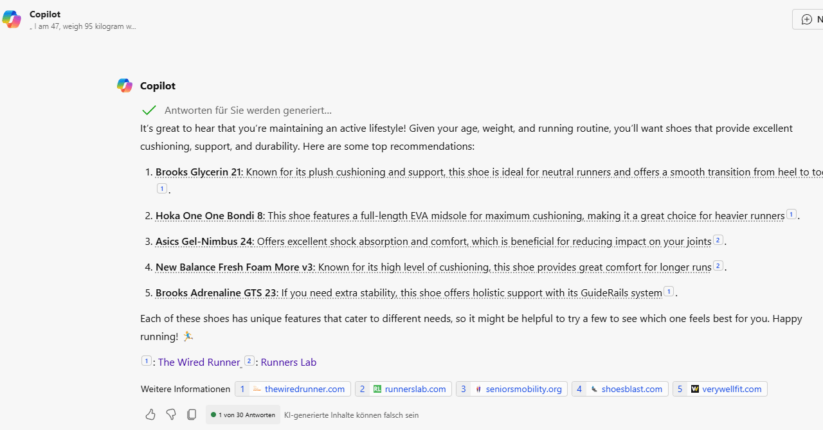Click the new topic plus icon
Viewport: 823px width, 430px height.
(x=807, y=19)
